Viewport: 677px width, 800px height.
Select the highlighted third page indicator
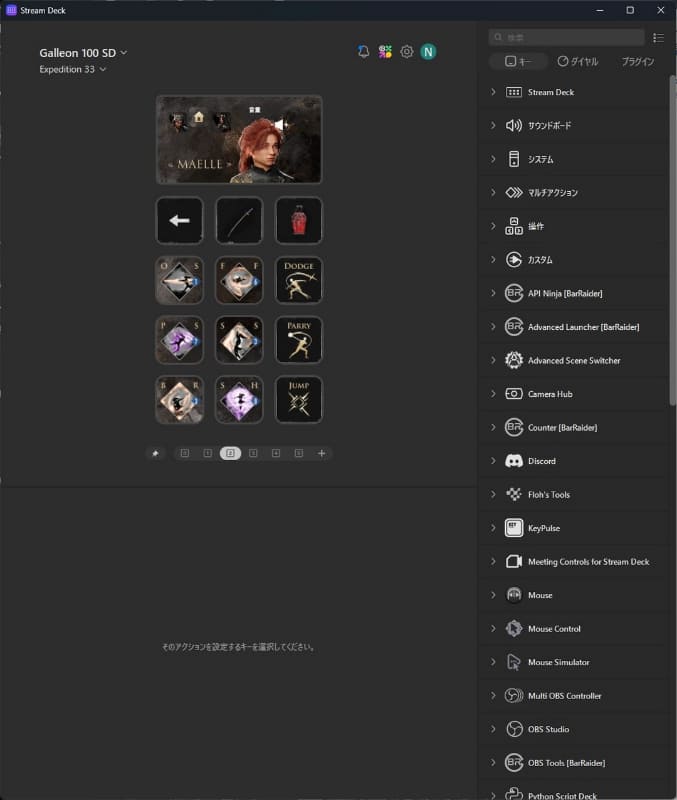point(230,453)
